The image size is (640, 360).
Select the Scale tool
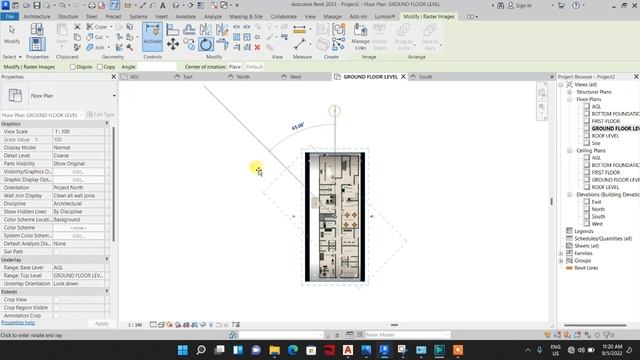point(247,37)
